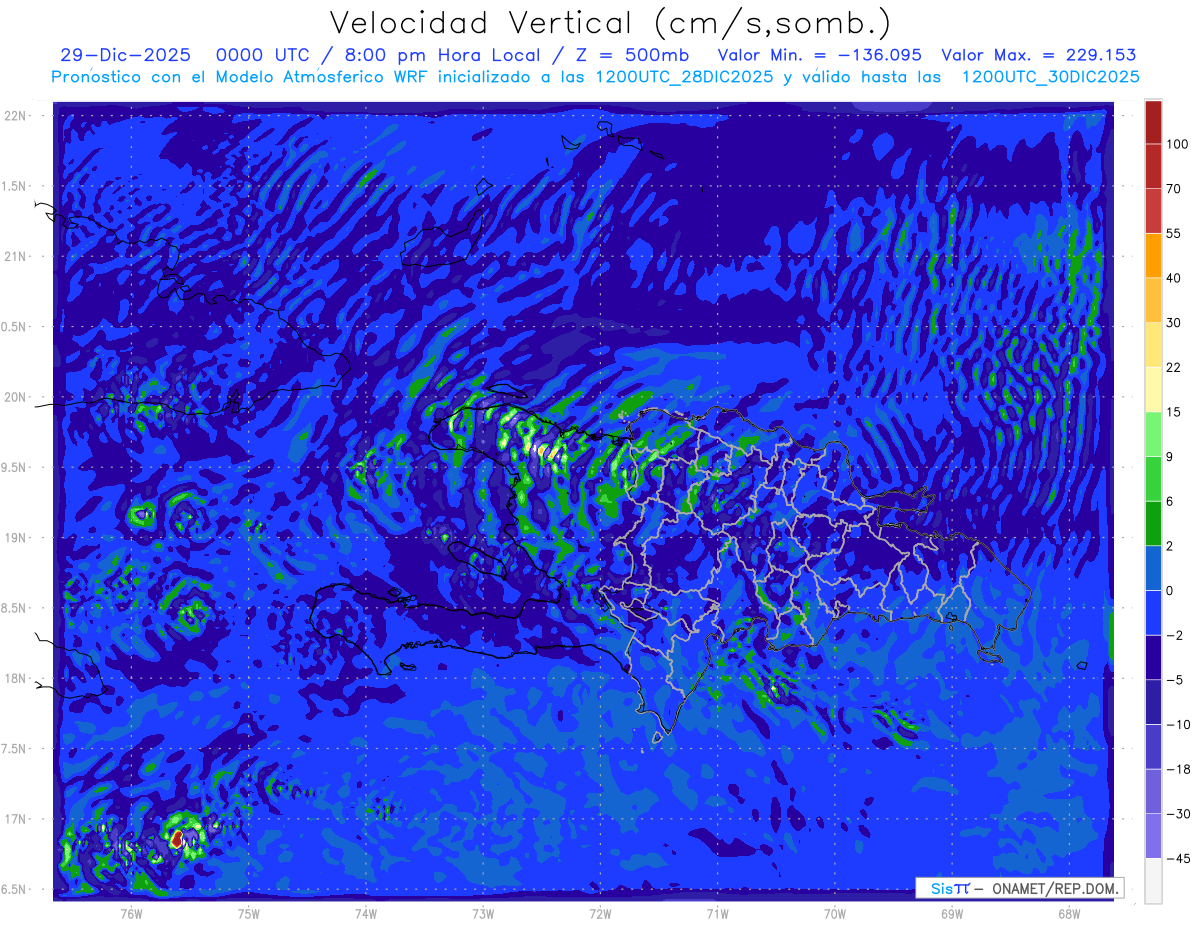Image resolution: width=1200 pixels, height=927 pixels.
Task: Pick violet swatch between -30 and -45
Action: pos(1153,836)
